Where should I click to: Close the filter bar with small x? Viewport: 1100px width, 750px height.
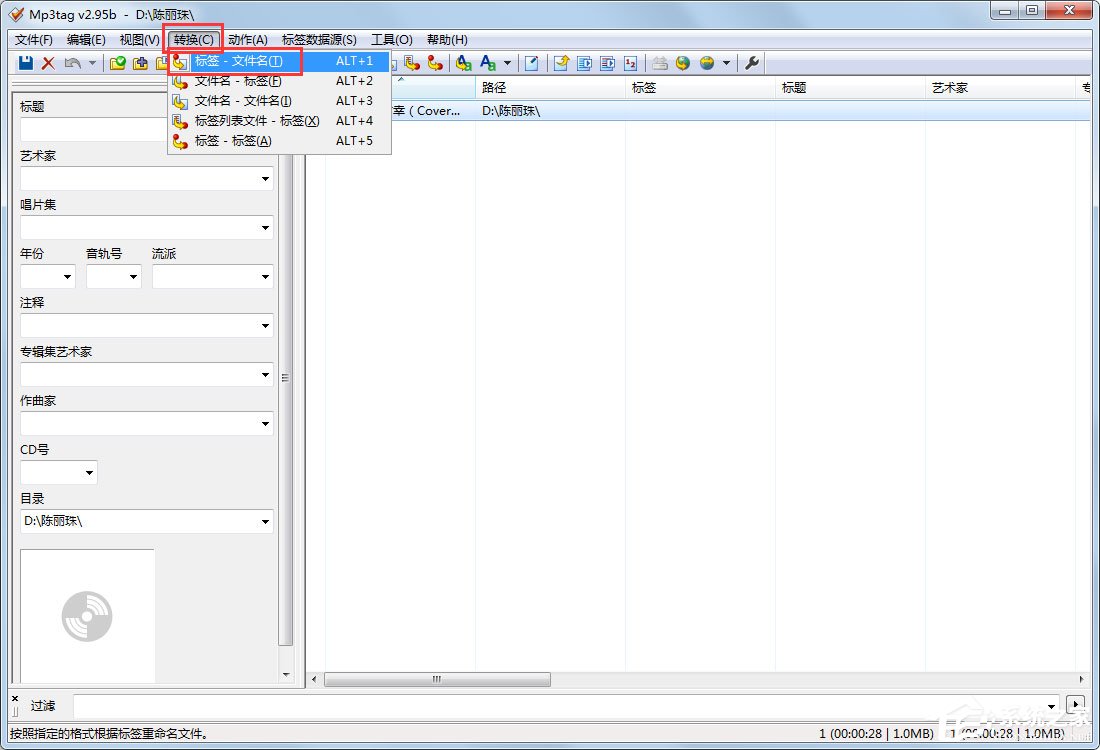(x=15, y=699)
